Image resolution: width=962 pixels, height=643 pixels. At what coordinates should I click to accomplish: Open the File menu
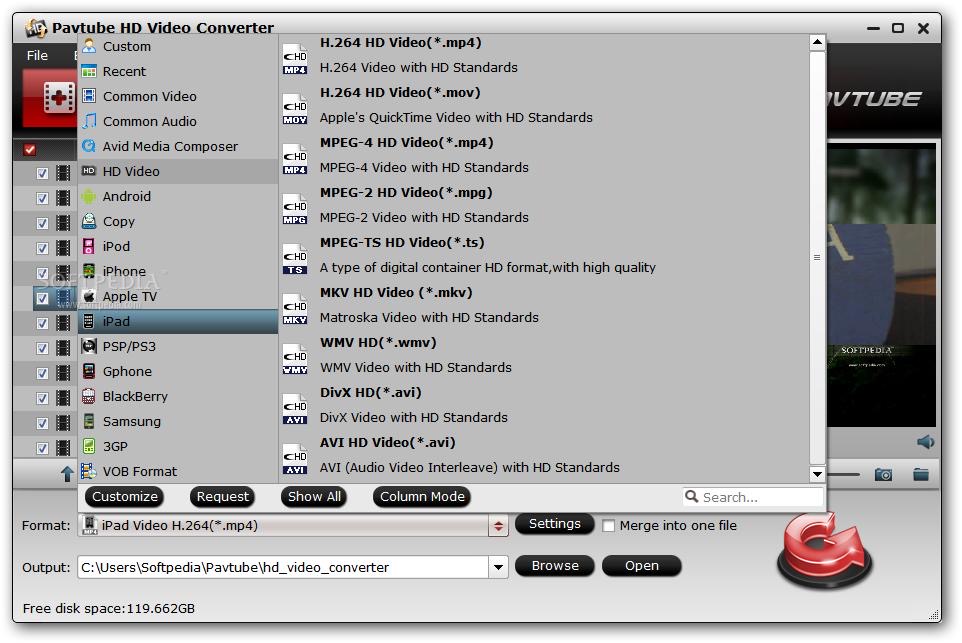point(37,55)
